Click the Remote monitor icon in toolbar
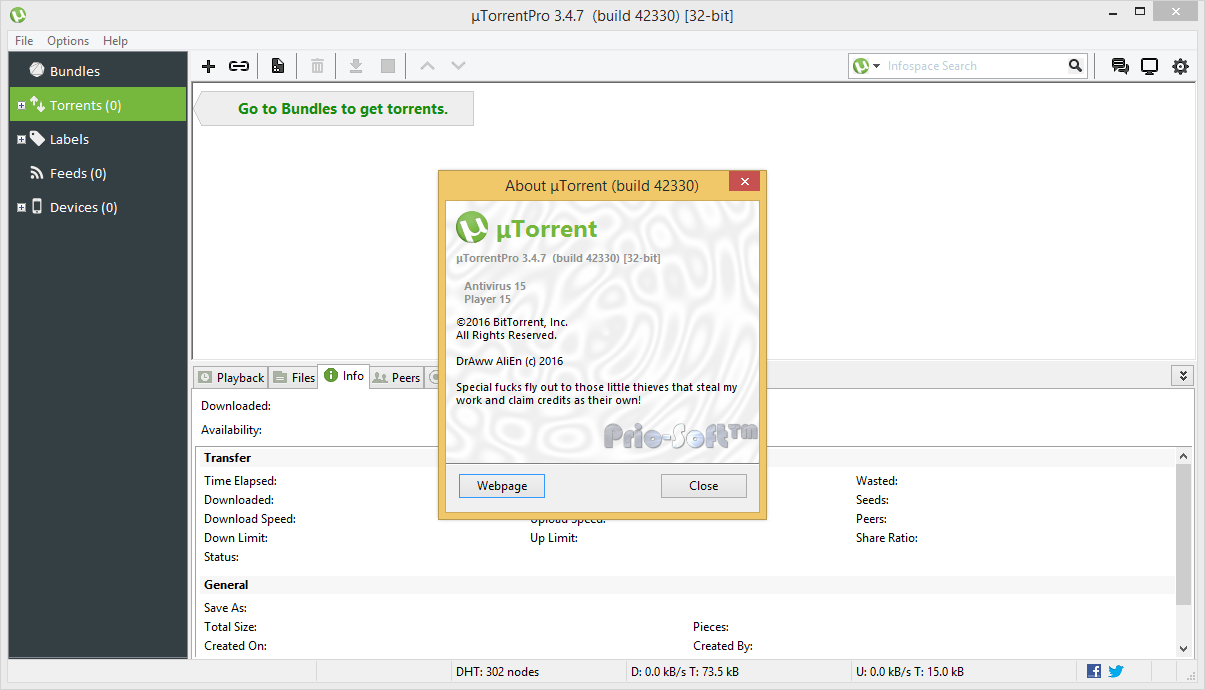 [1150, 66]
